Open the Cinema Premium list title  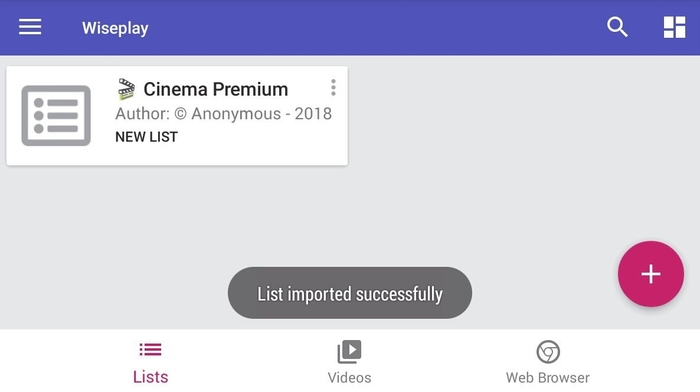click(x=216, y=89)
